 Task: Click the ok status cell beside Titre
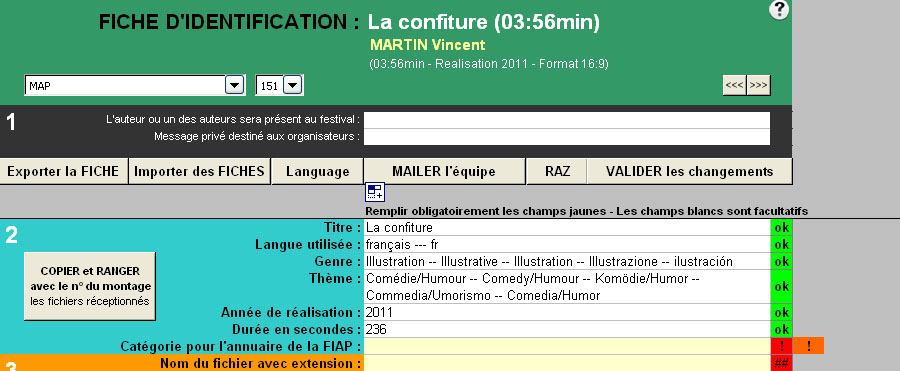tap(781, 227)
